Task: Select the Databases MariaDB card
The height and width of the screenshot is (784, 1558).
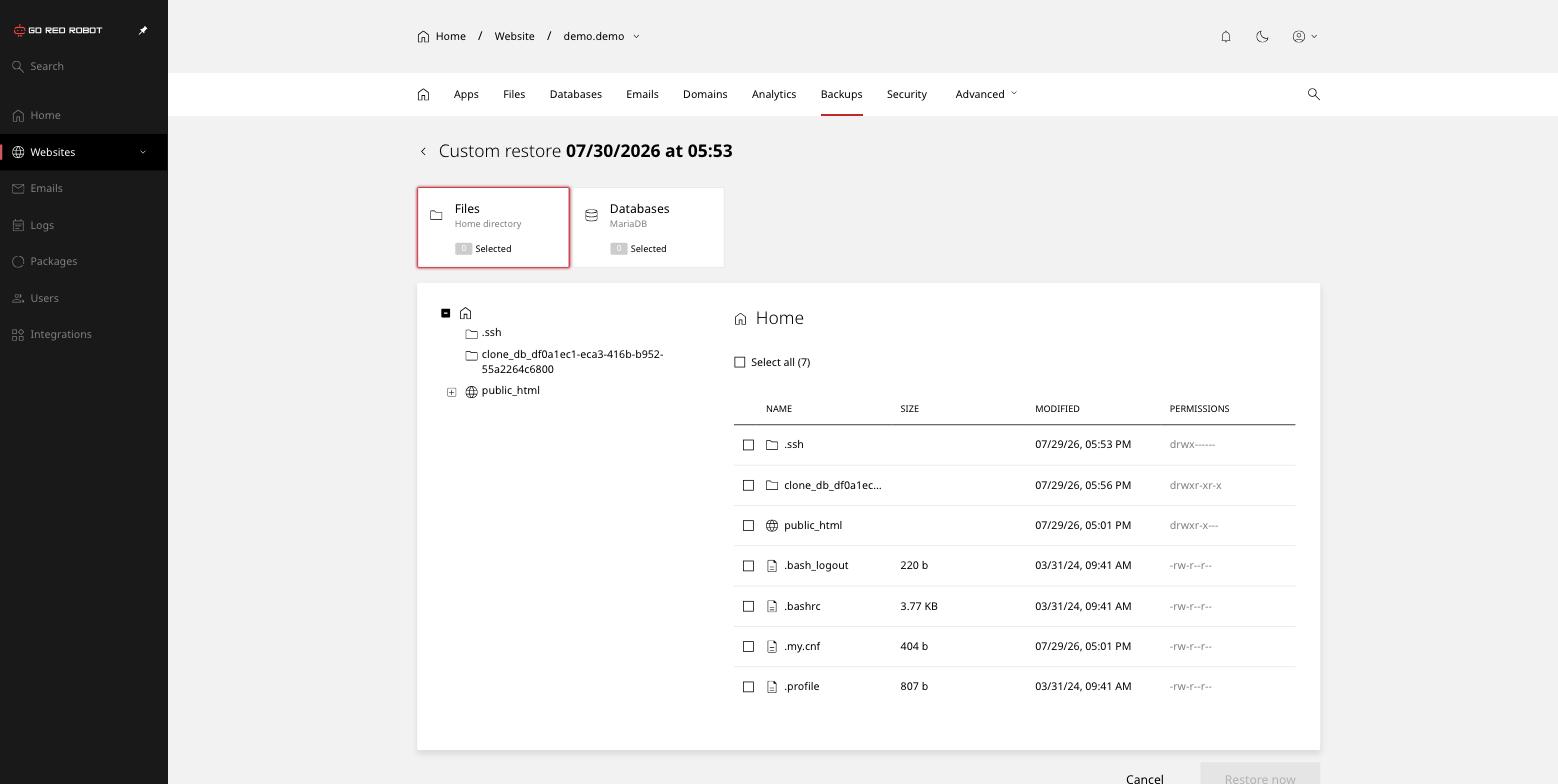Action: click(x=648, y=227)
